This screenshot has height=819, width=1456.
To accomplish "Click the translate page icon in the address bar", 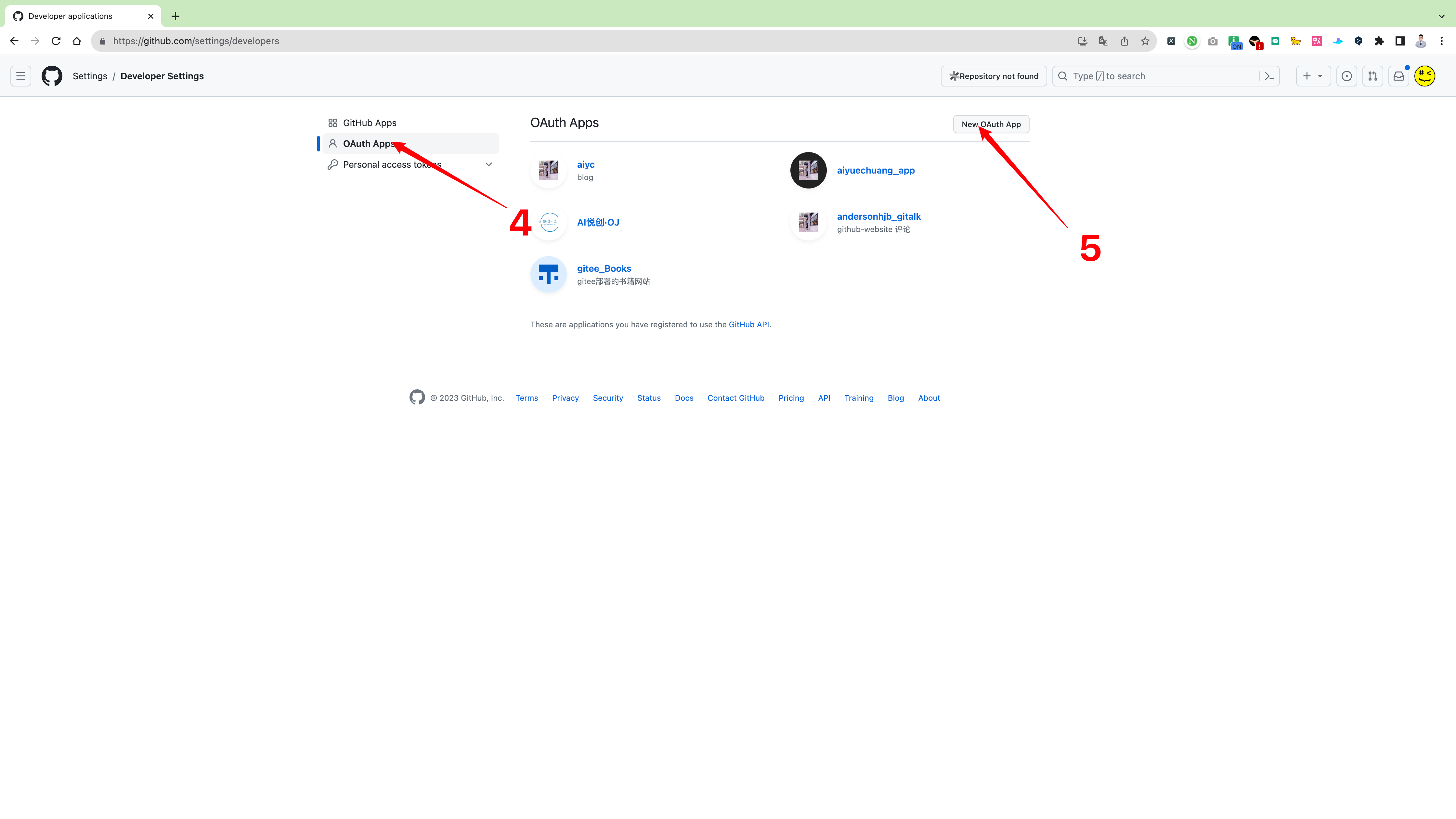I will coord(1103,41).
